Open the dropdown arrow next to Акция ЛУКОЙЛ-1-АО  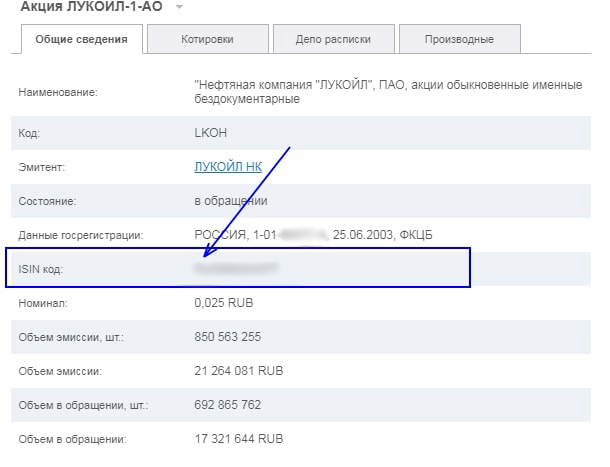click(x=179, y=7)
